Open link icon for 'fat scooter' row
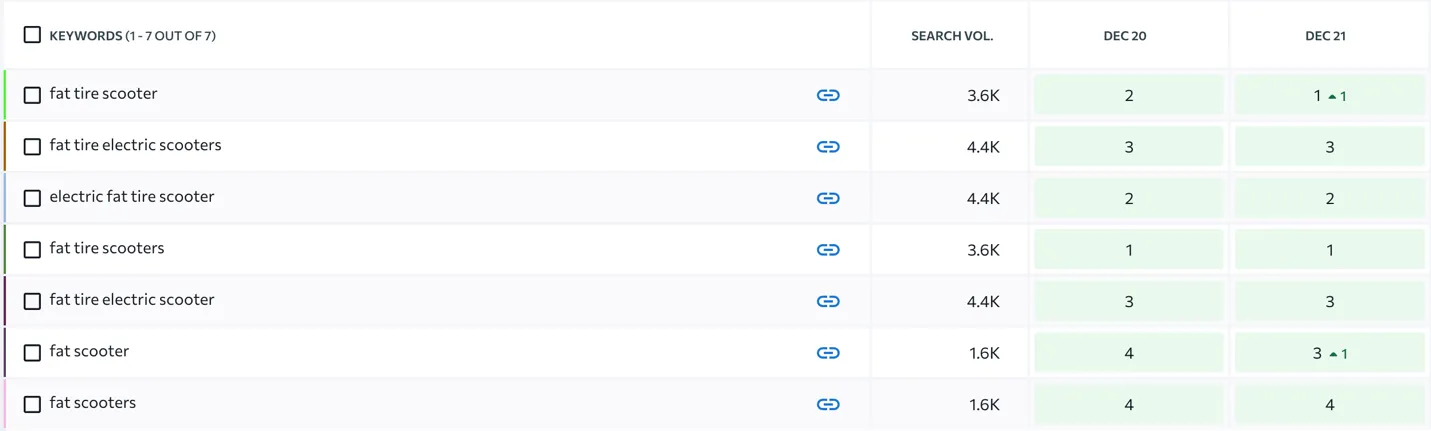 click(x=827, y=353)
